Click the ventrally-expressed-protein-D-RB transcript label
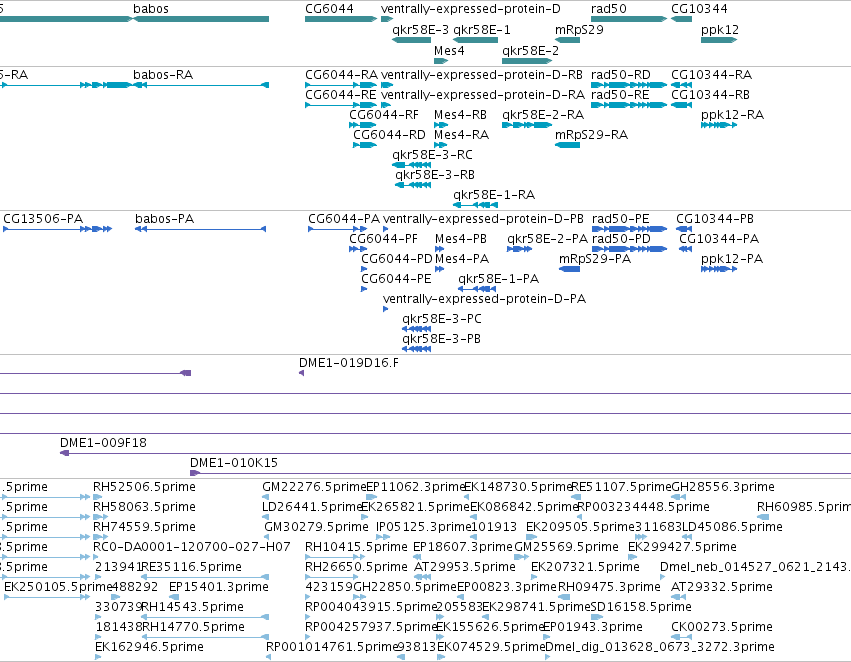The width and height of the screenshot is (851, 662). pos(482,75)
